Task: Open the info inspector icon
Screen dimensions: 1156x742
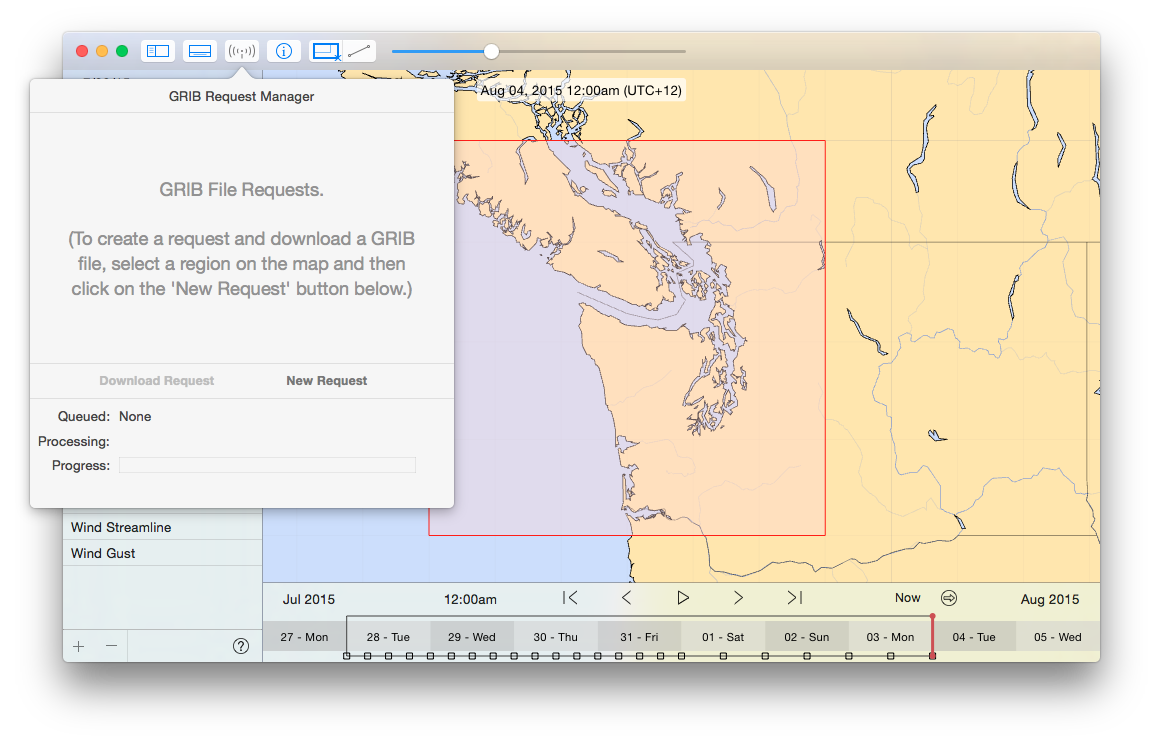Action: tap(284, 51)
